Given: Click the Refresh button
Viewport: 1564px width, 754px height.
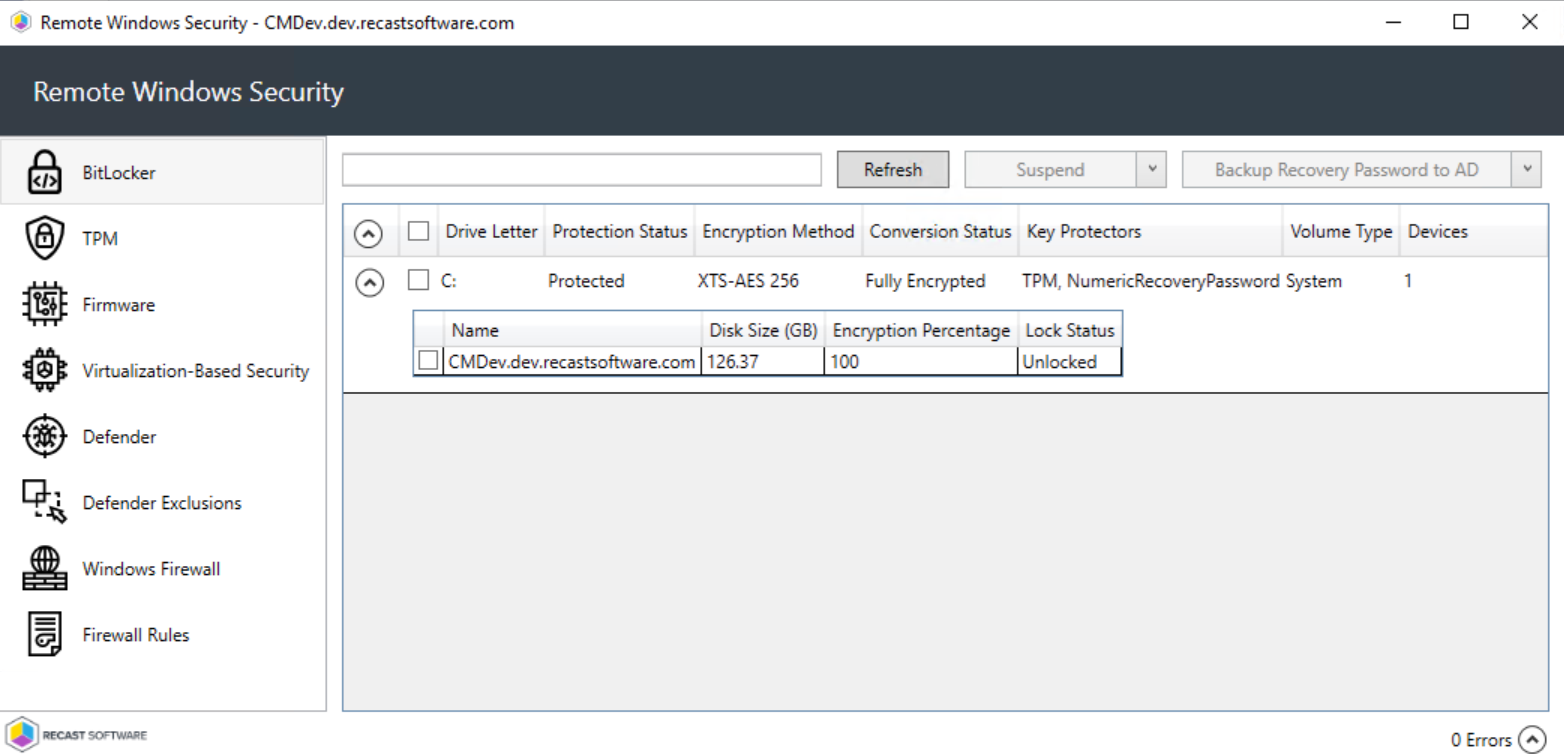Looking at the screenshot, I should [893, 170].
